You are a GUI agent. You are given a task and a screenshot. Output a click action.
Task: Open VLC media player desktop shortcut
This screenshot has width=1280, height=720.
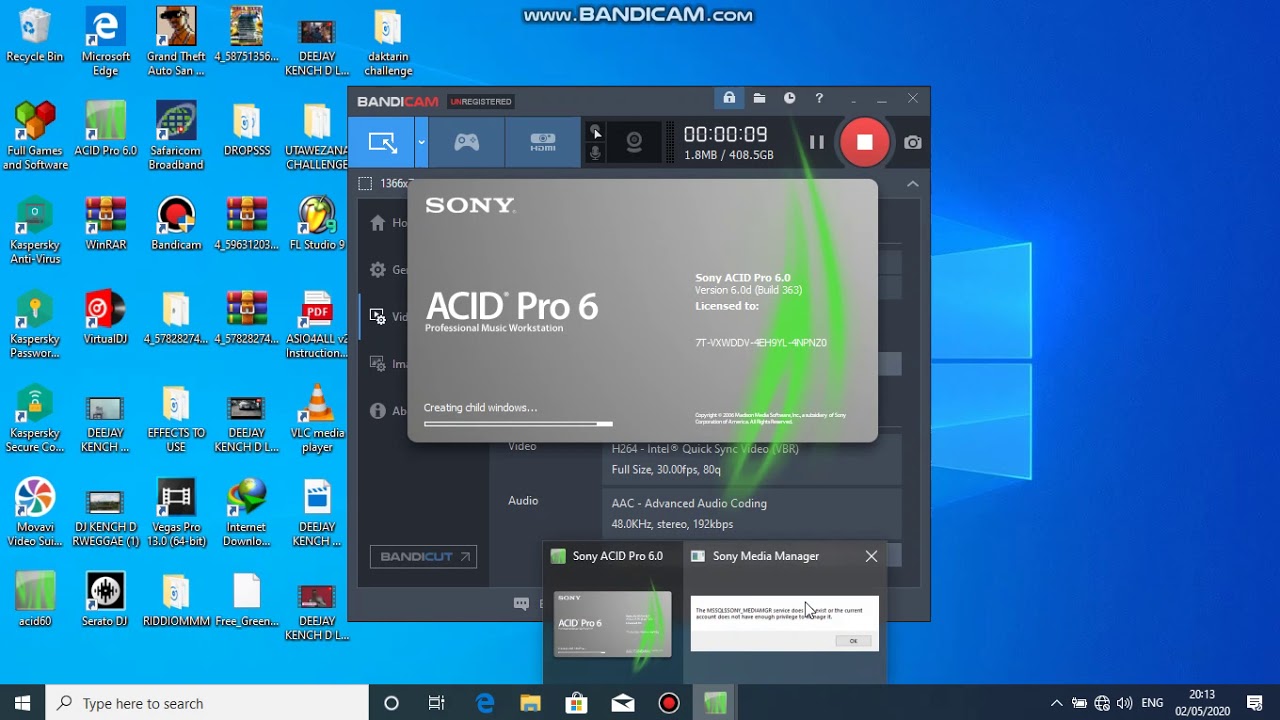pos(317,418)
